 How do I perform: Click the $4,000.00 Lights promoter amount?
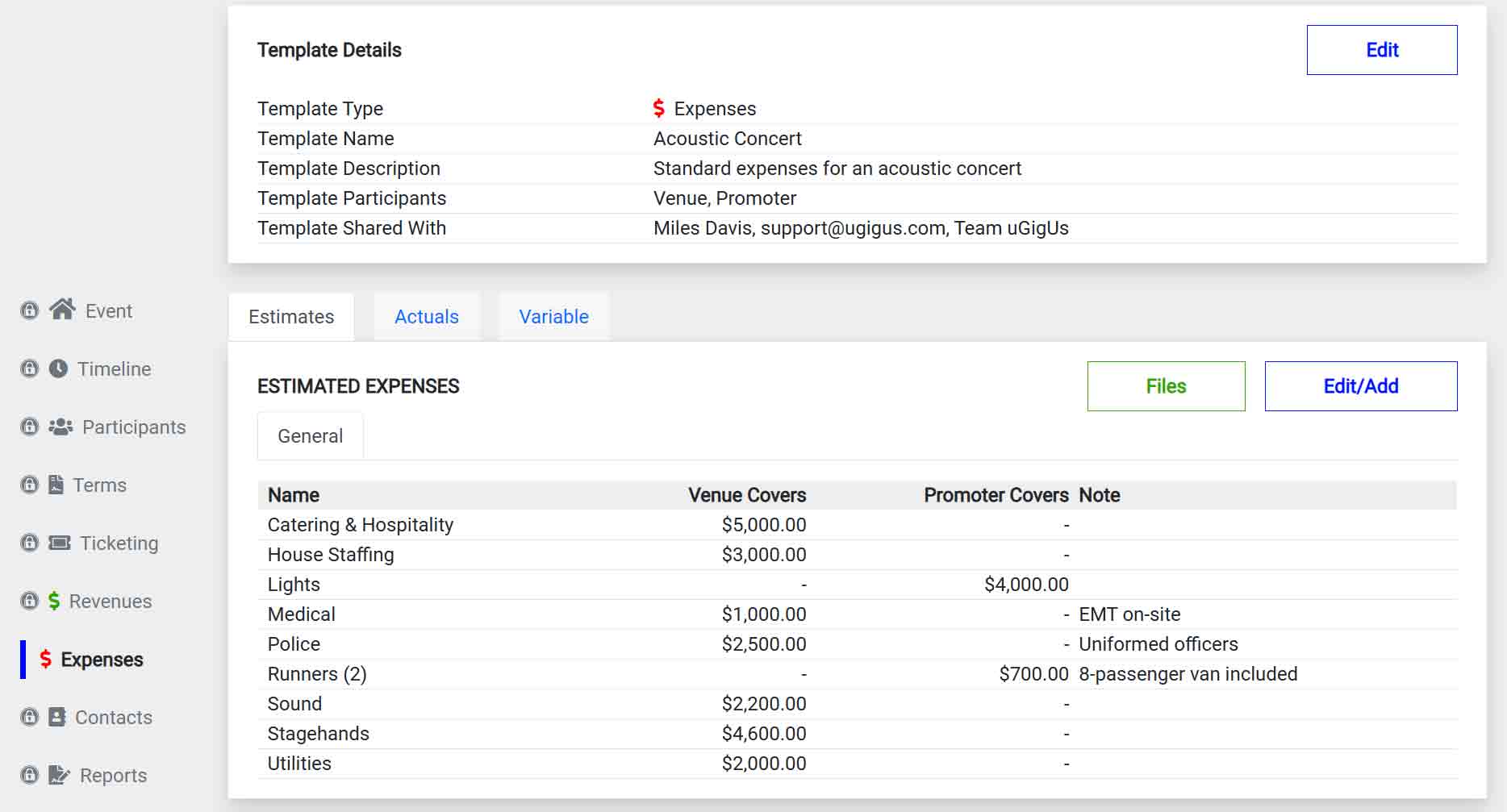(1026, 585)
